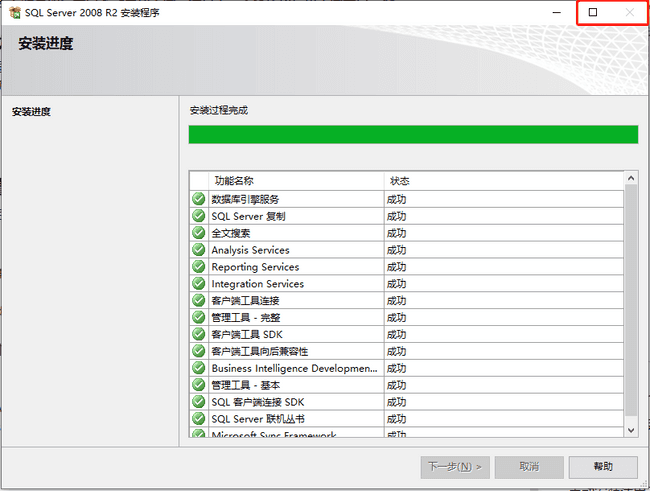Open help with the 帮助 button
The height and width of the screenshot is (491, 650).
tap(603, 467)
